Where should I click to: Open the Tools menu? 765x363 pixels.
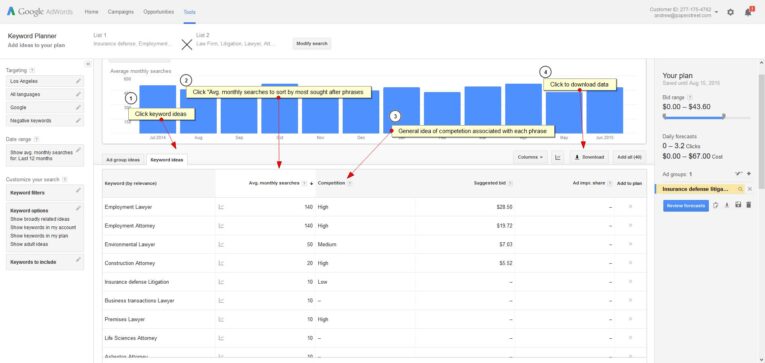tap(190, 12)
